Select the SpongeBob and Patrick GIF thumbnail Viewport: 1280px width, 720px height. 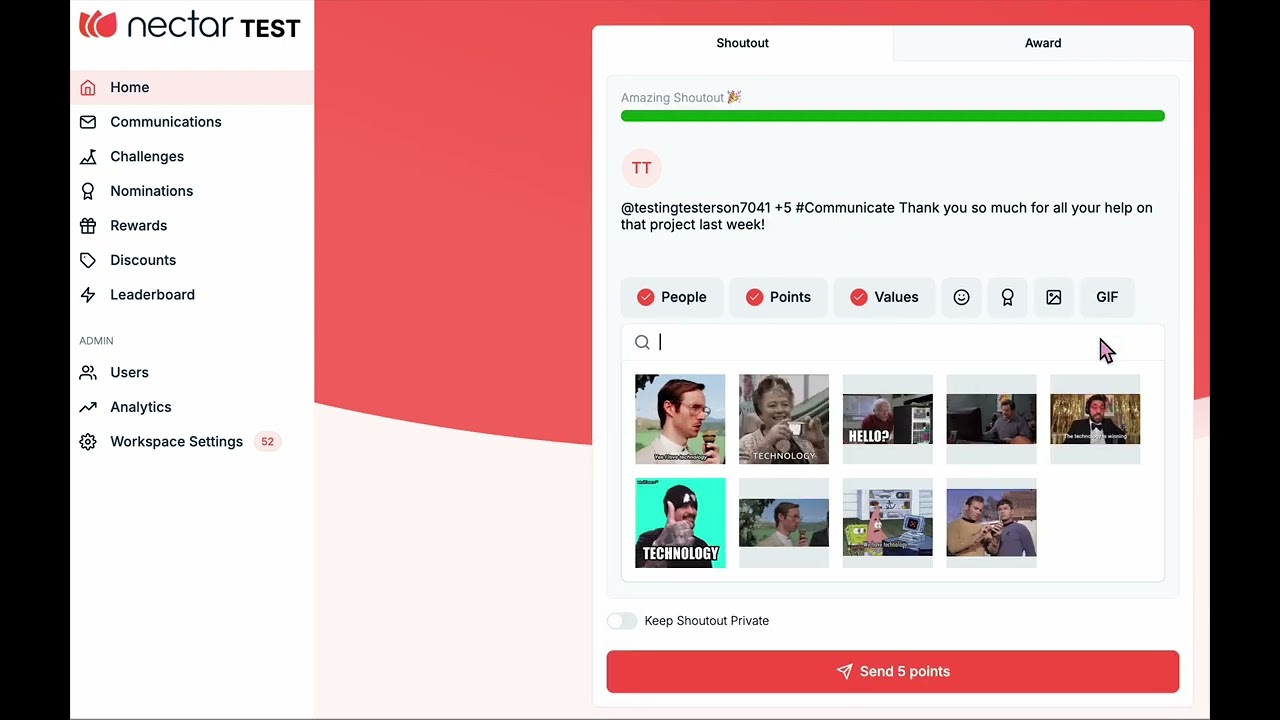888,523
